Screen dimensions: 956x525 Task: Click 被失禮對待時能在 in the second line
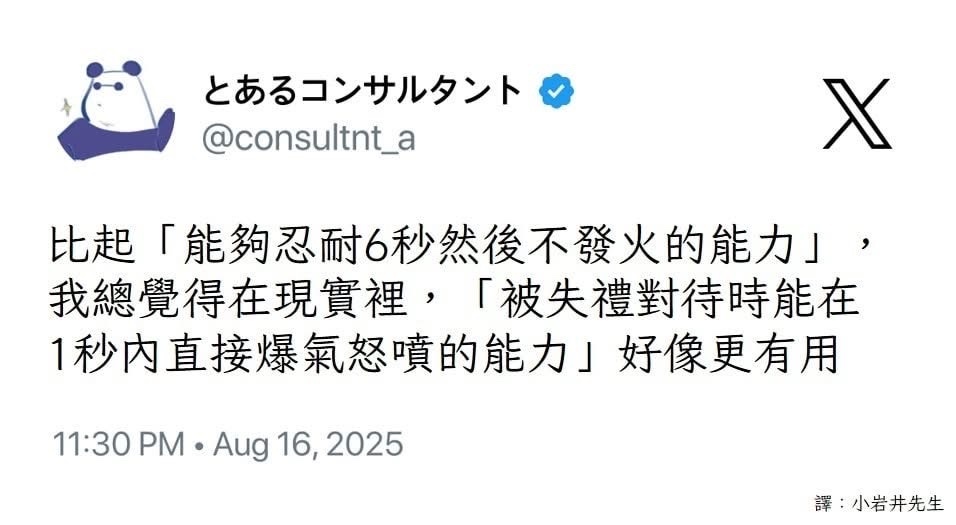pos(679,299)
